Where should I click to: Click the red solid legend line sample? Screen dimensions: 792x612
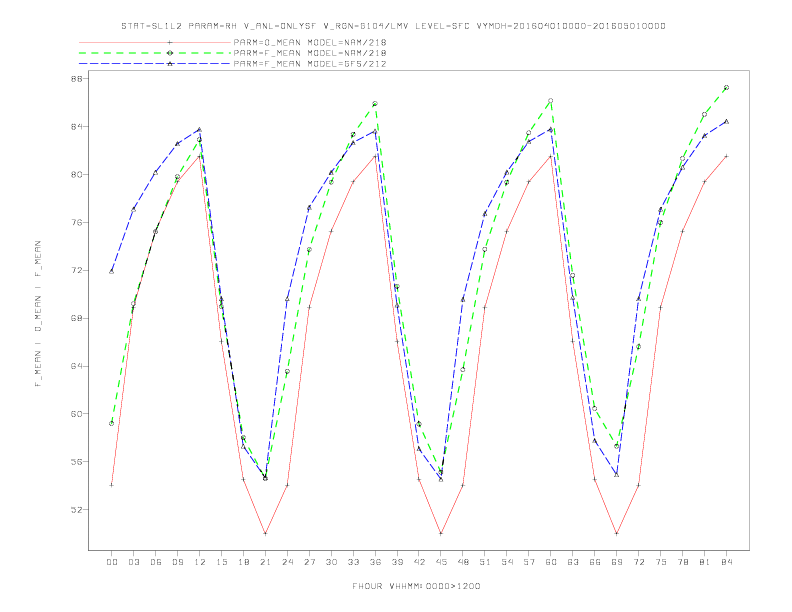coord(155,42)
